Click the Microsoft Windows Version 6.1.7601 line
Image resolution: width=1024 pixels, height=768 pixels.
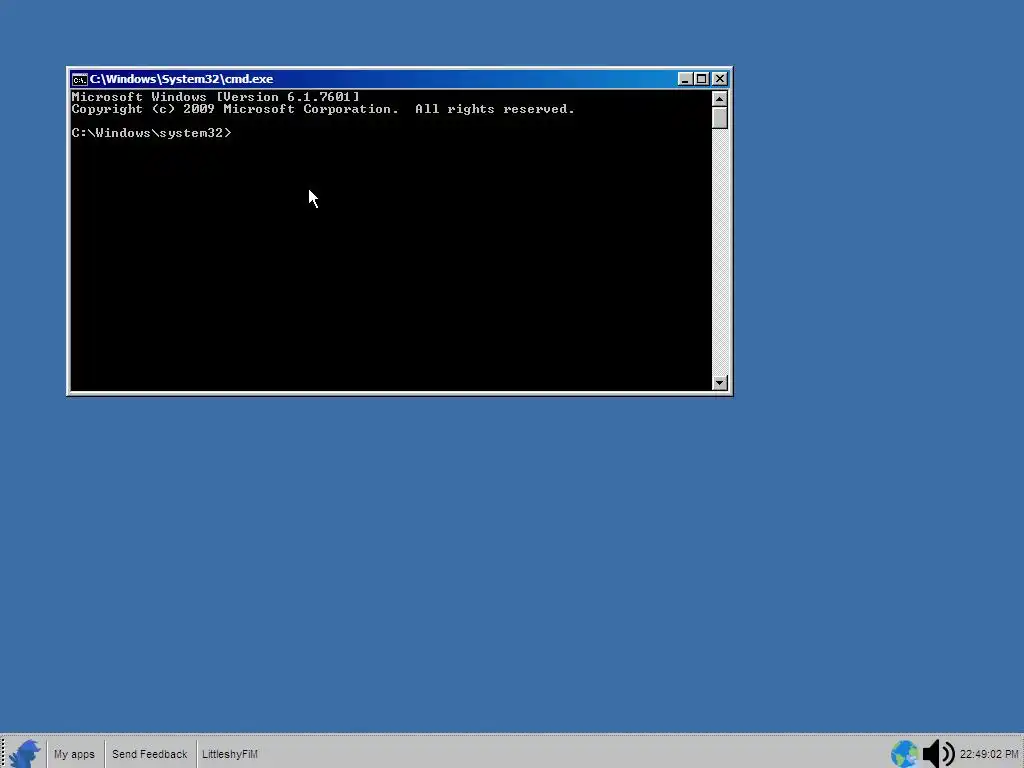pyautogui.click(x=216, y=97)
